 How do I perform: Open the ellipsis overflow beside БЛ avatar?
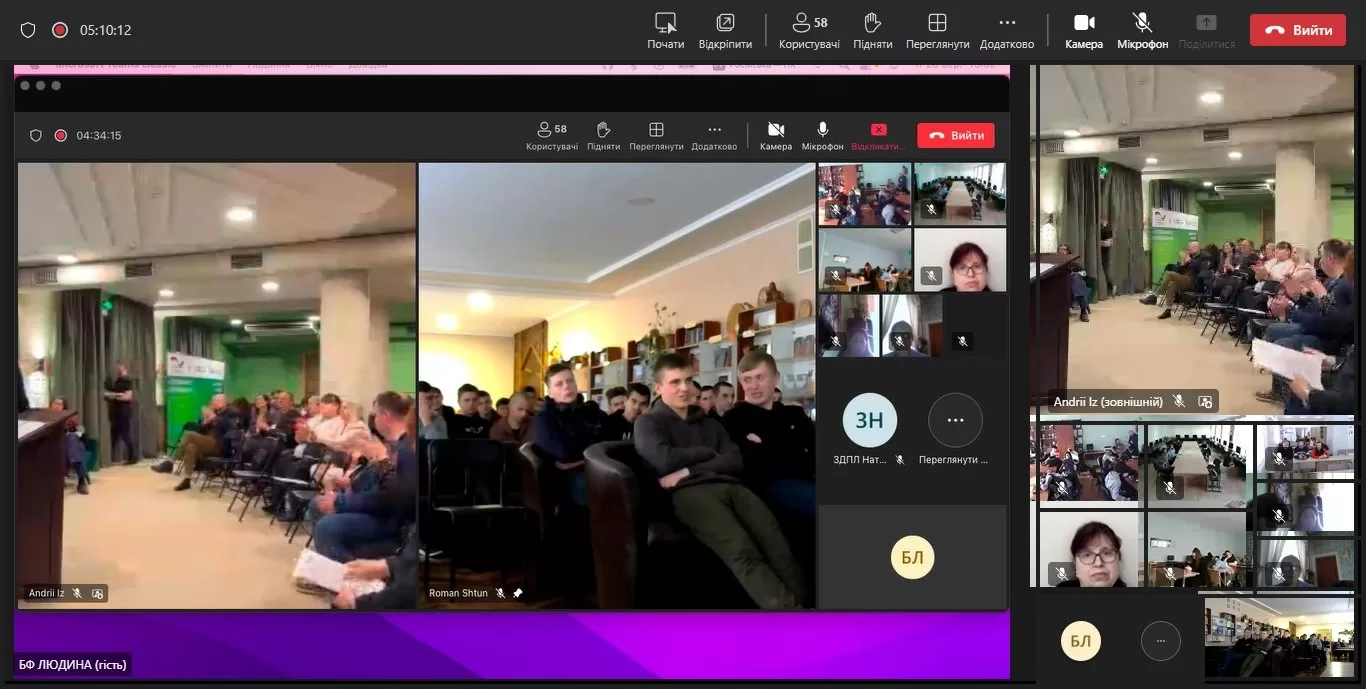coord(1160,641)
